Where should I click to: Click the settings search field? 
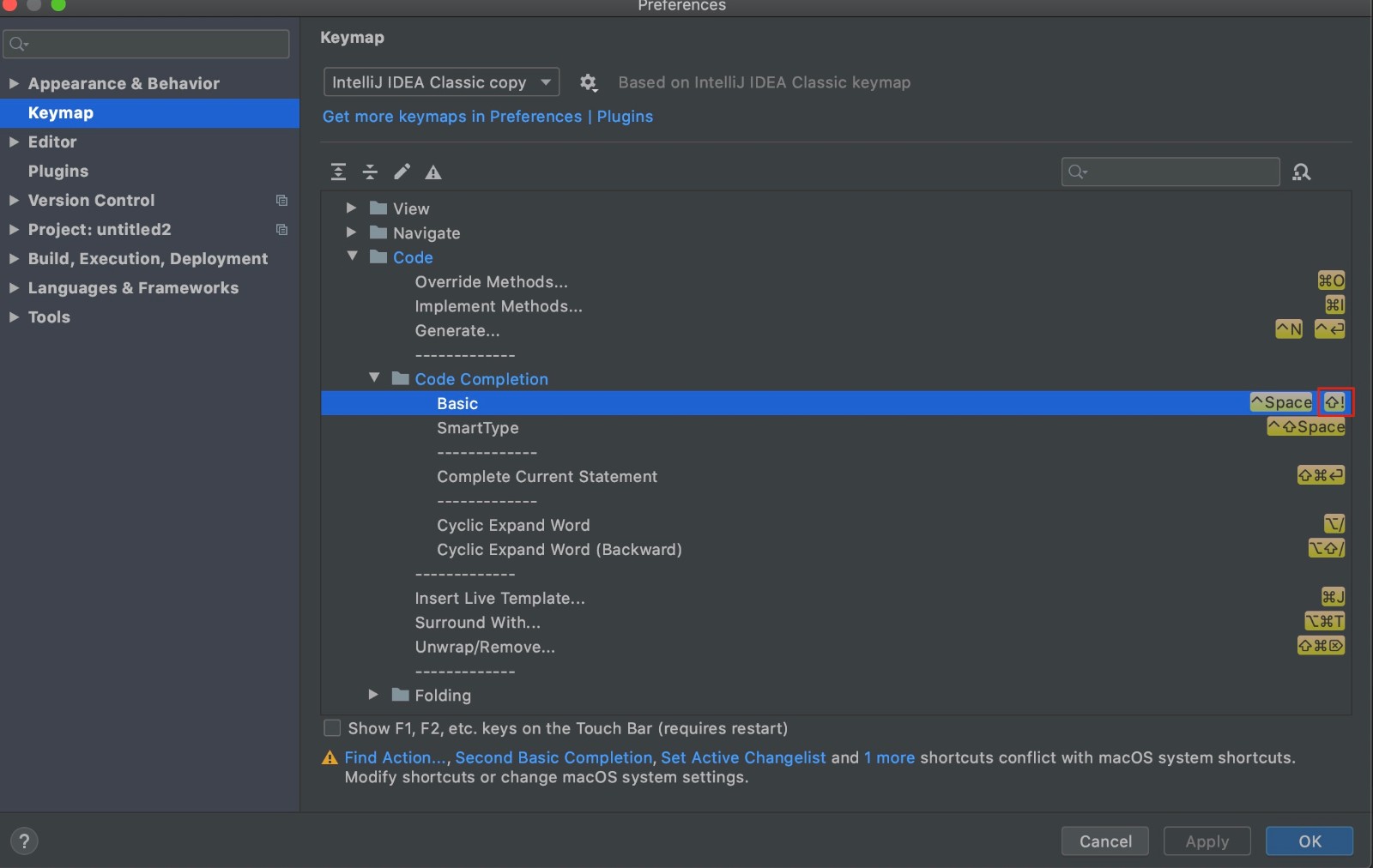click(146, 44)
